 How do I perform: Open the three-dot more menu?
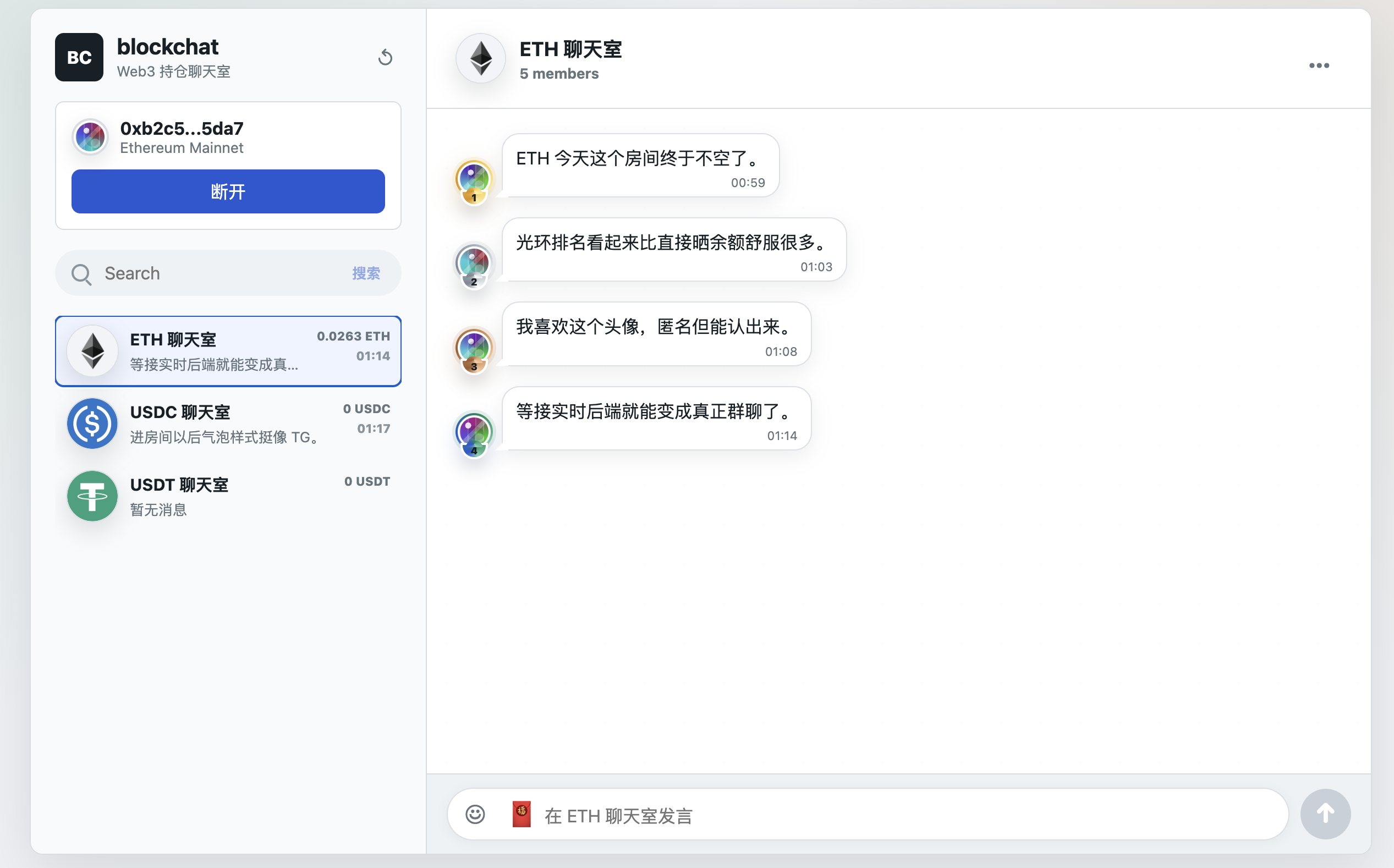1319,65
